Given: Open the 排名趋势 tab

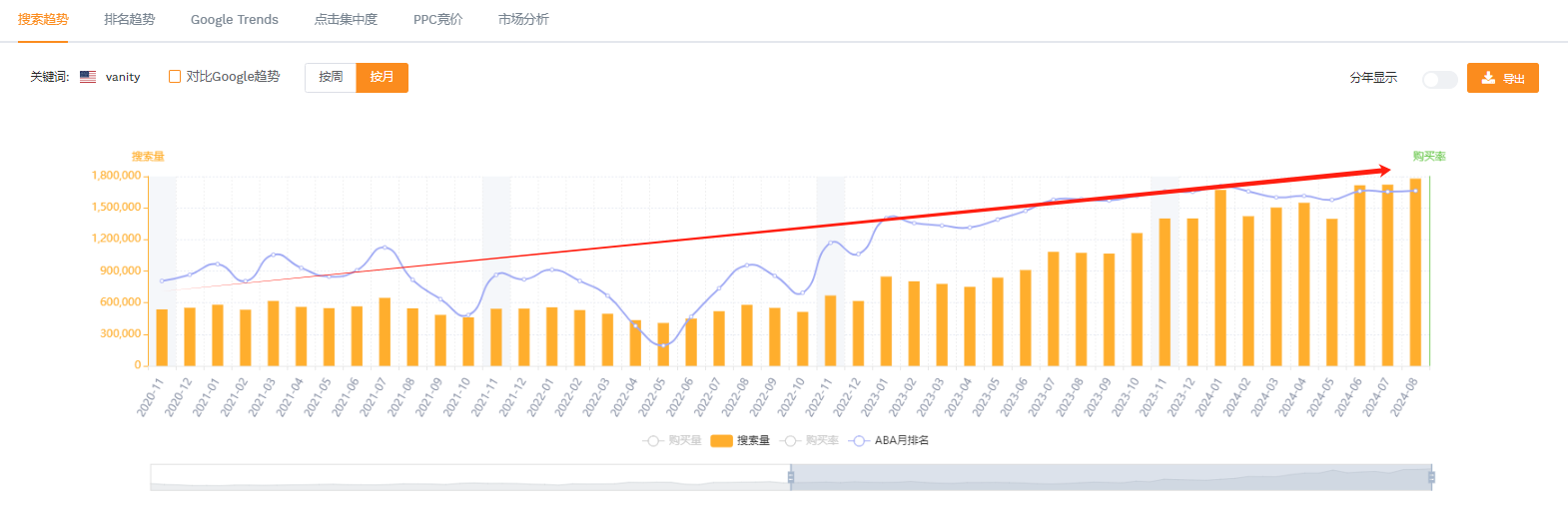Looking at the screenshot, I should pos(130,19).
